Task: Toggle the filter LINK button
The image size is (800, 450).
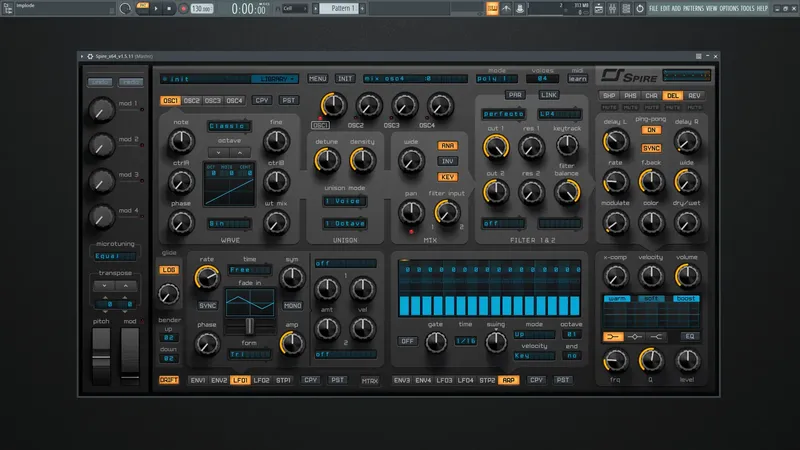Action: (549, 95)
